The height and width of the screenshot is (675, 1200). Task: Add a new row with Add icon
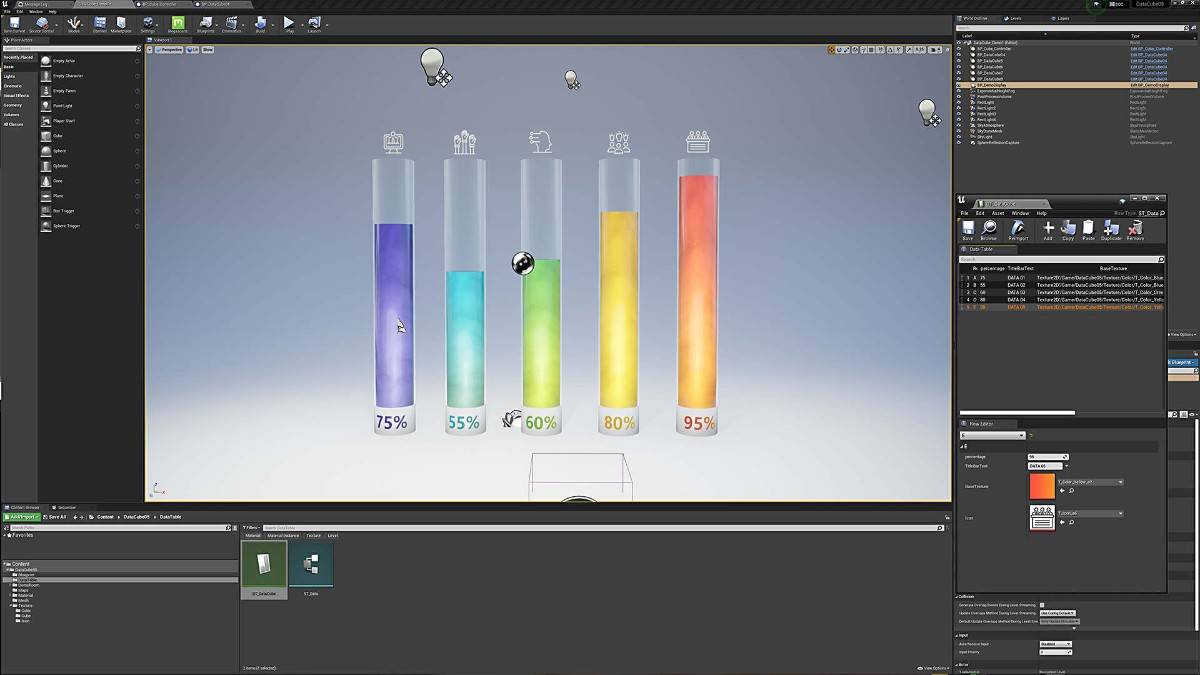[1048, 231]
